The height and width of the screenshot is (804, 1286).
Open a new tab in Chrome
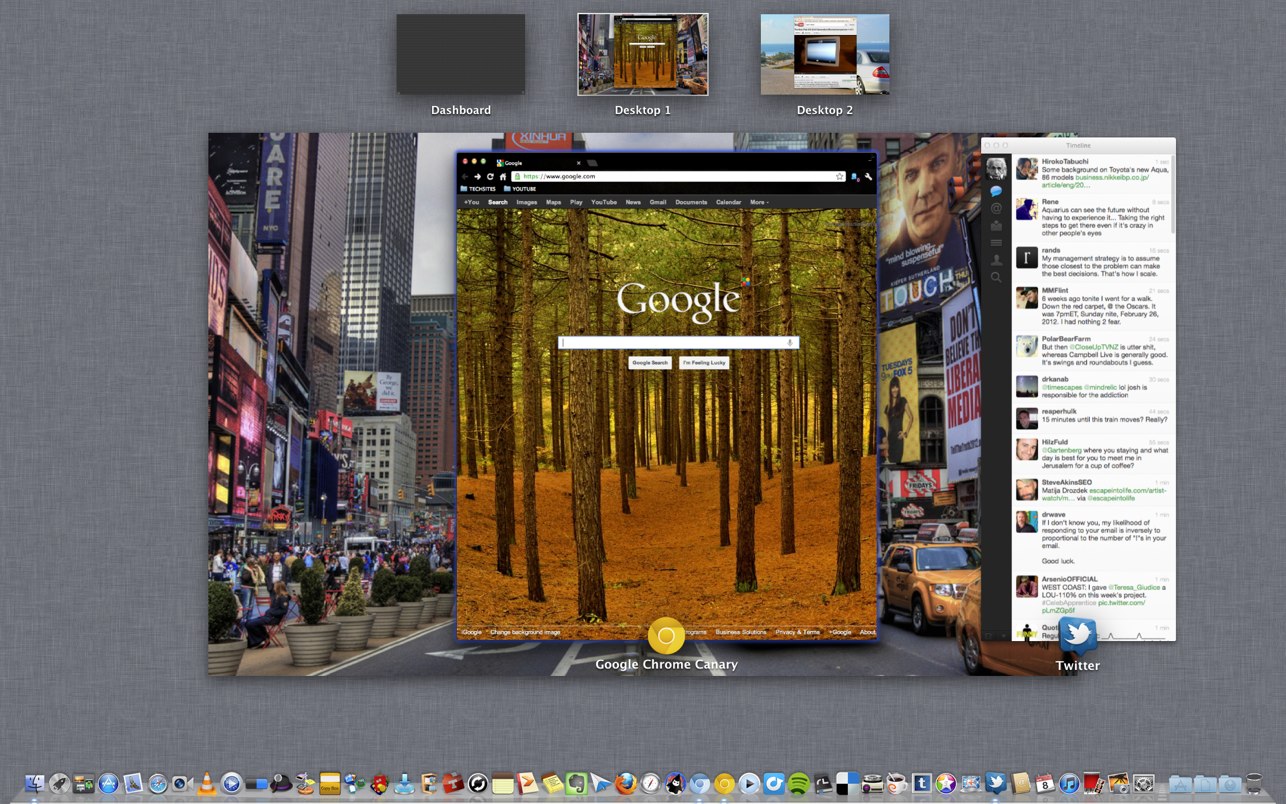click(593, 162)
